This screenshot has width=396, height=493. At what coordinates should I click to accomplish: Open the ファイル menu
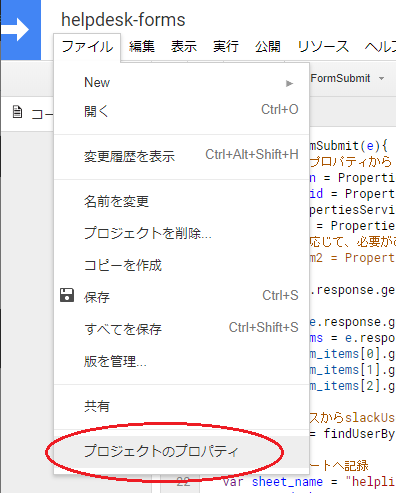pos(87,47)
